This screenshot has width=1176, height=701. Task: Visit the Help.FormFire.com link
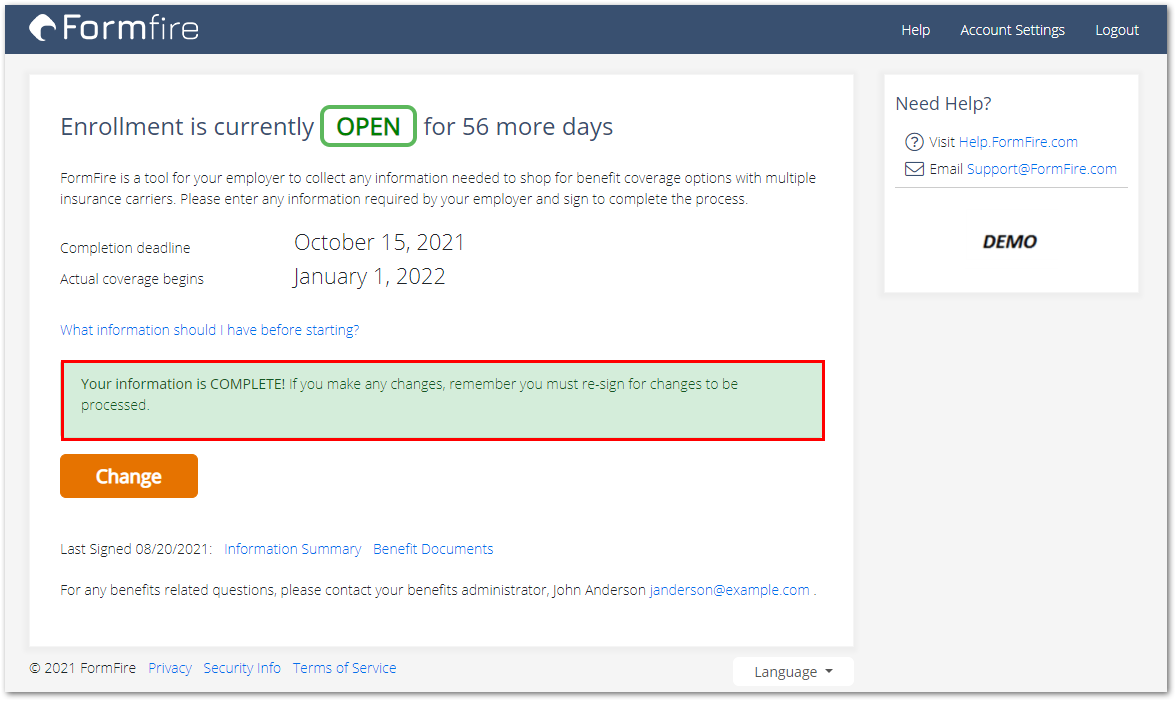tap(1018, 142)
